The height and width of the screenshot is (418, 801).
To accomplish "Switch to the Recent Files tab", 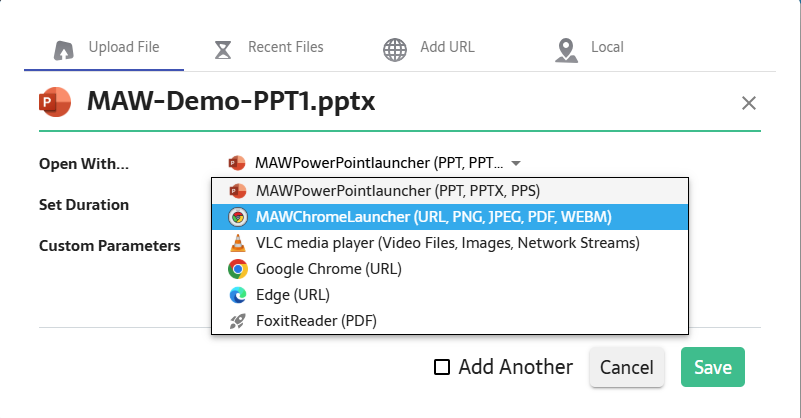I will 285,47.
